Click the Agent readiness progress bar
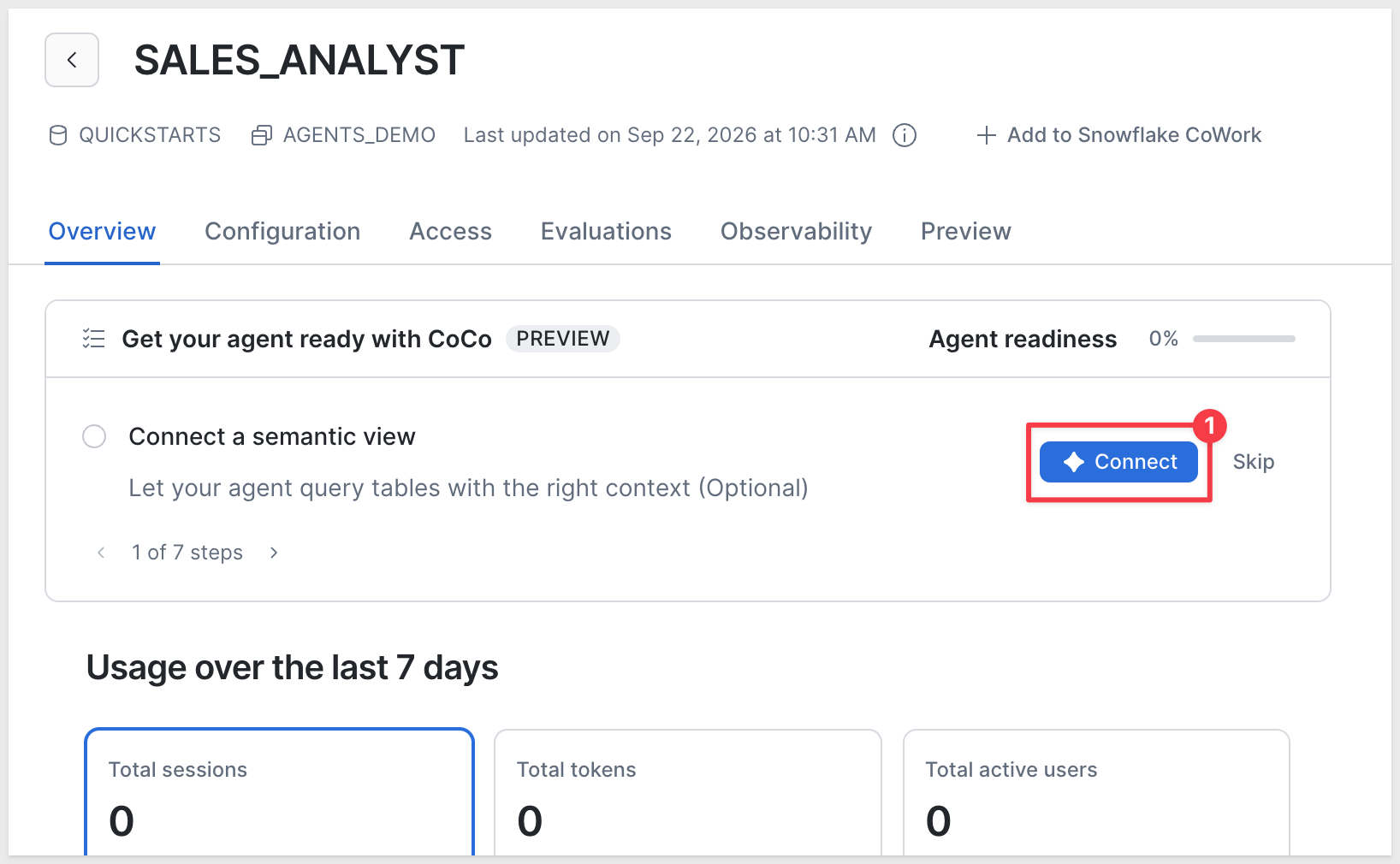The image size is (1400, 864). coord(1244,339)
